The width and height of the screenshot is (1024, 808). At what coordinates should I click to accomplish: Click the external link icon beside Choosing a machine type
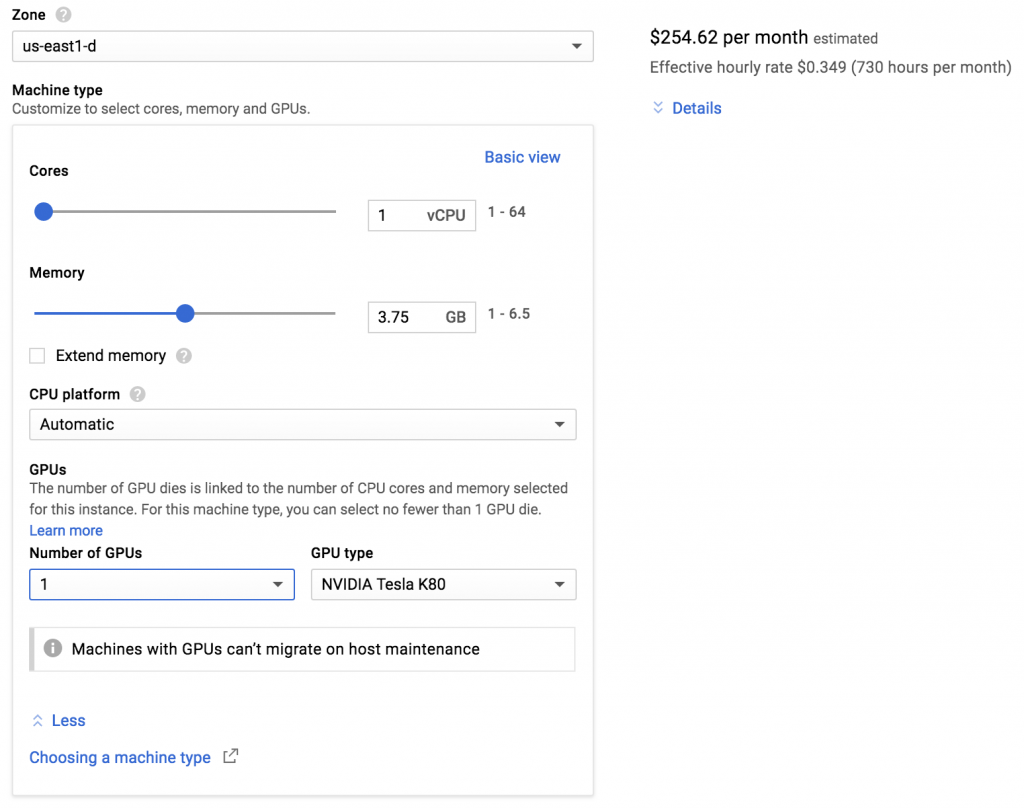(230, 757)
